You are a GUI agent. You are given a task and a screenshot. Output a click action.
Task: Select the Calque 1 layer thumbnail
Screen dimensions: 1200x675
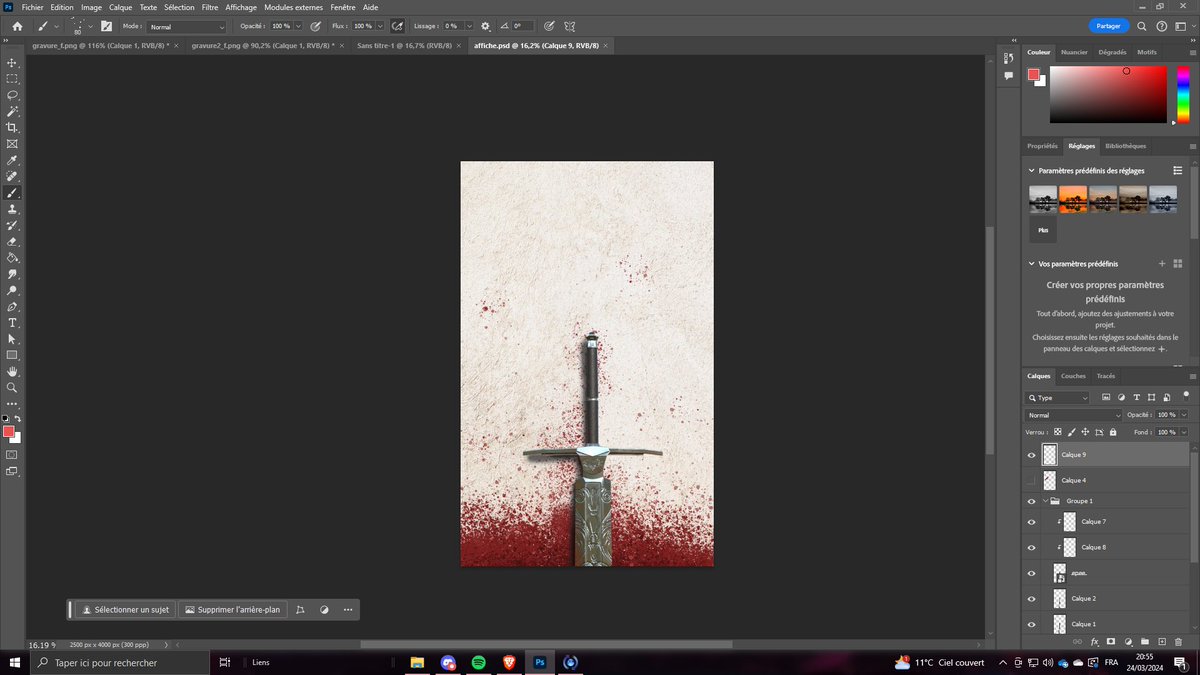[1059, 624]
